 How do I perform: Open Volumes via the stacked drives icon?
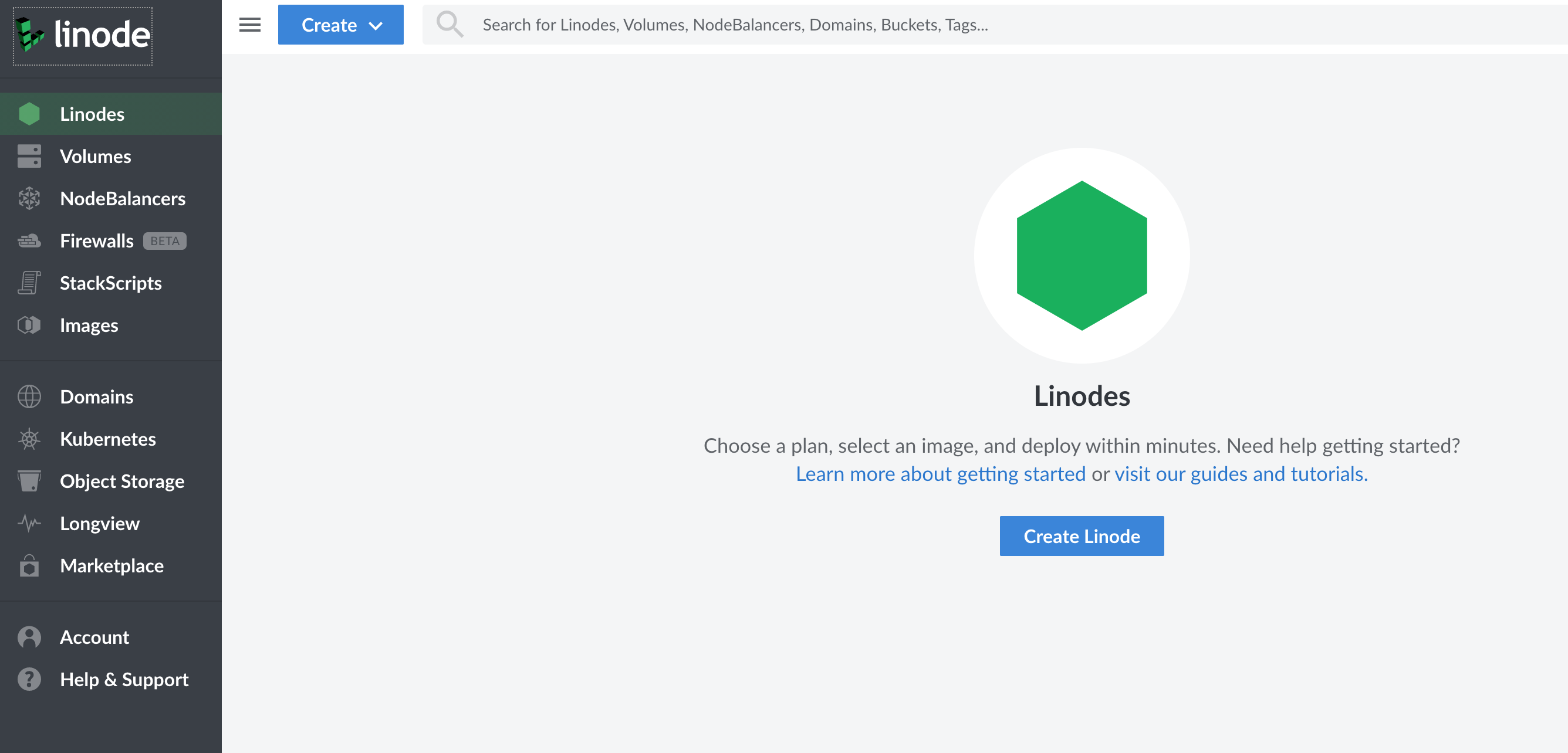(29, 156)
